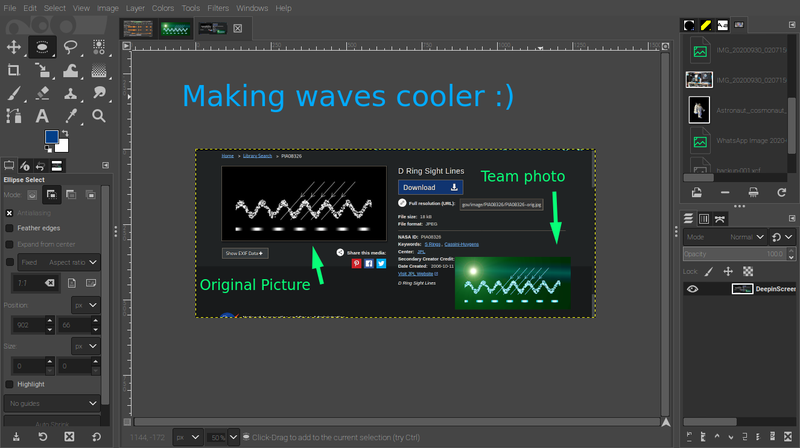Clear the 7:7 aspect ratio entry
800x448 pixels.
50,283
